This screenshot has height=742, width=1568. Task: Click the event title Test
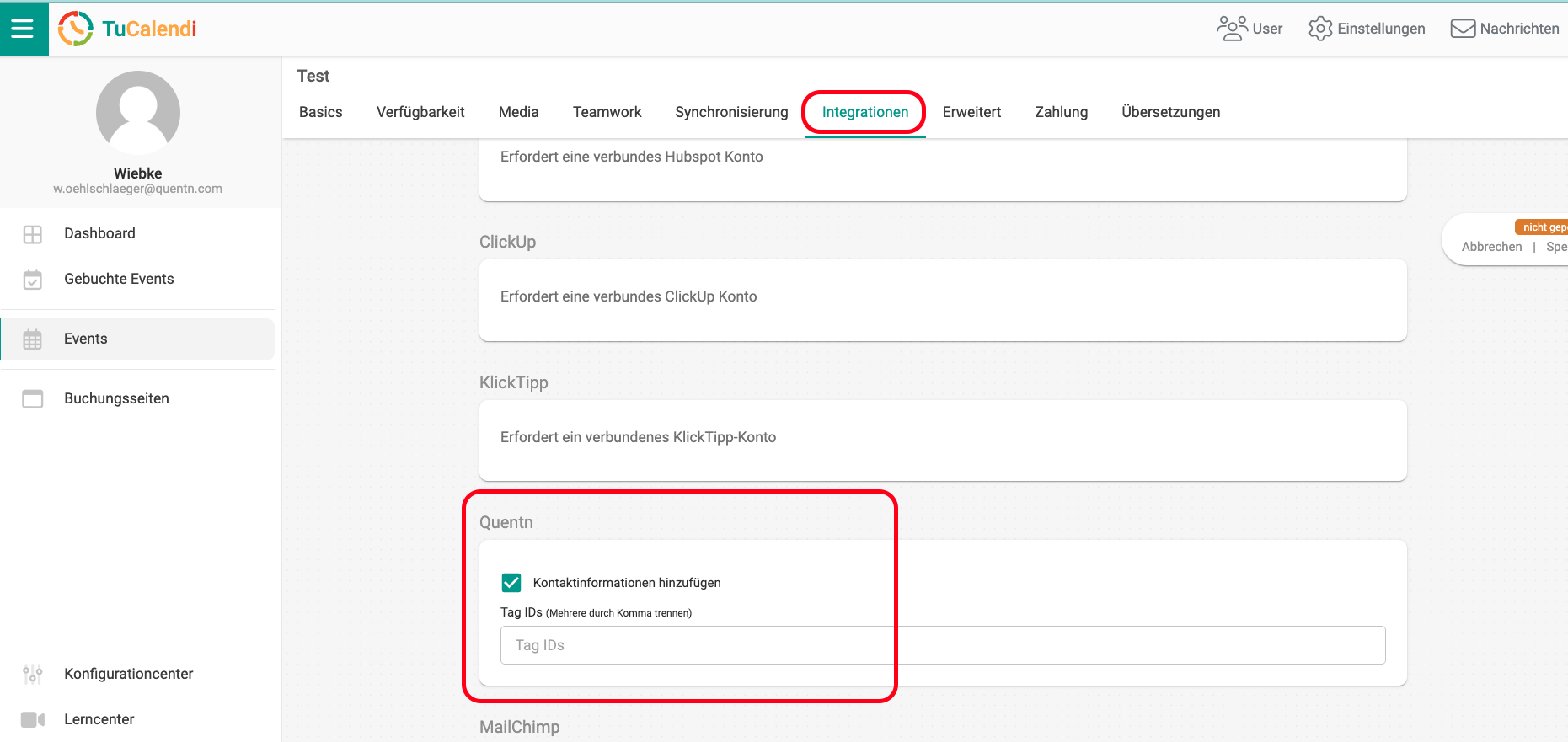pyautogui.click(x=313, y=76)
